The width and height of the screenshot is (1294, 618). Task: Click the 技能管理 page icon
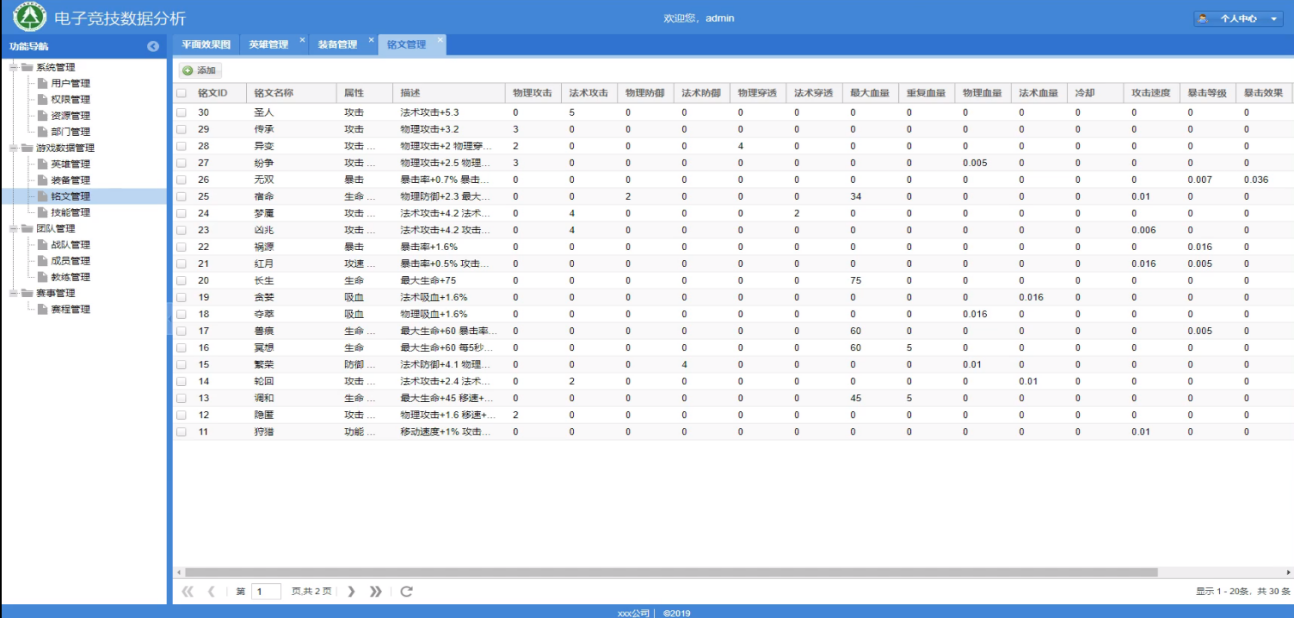(43, 212)
